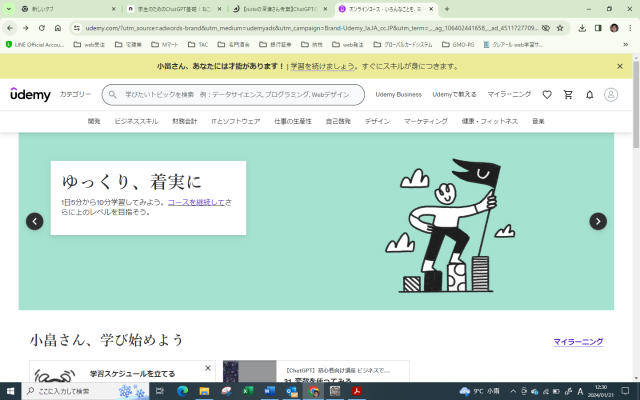Click the Windows taskbar search box

tap(86, 391)
